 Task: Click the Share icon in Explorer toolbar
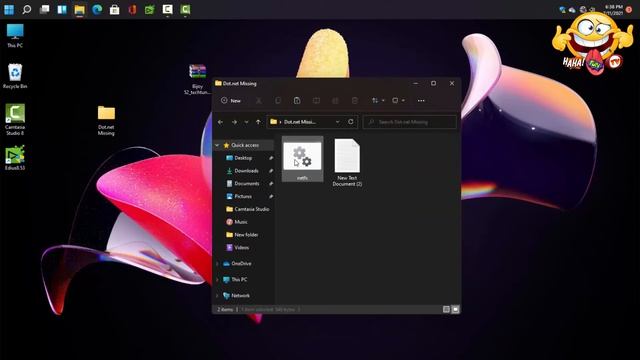335,100
